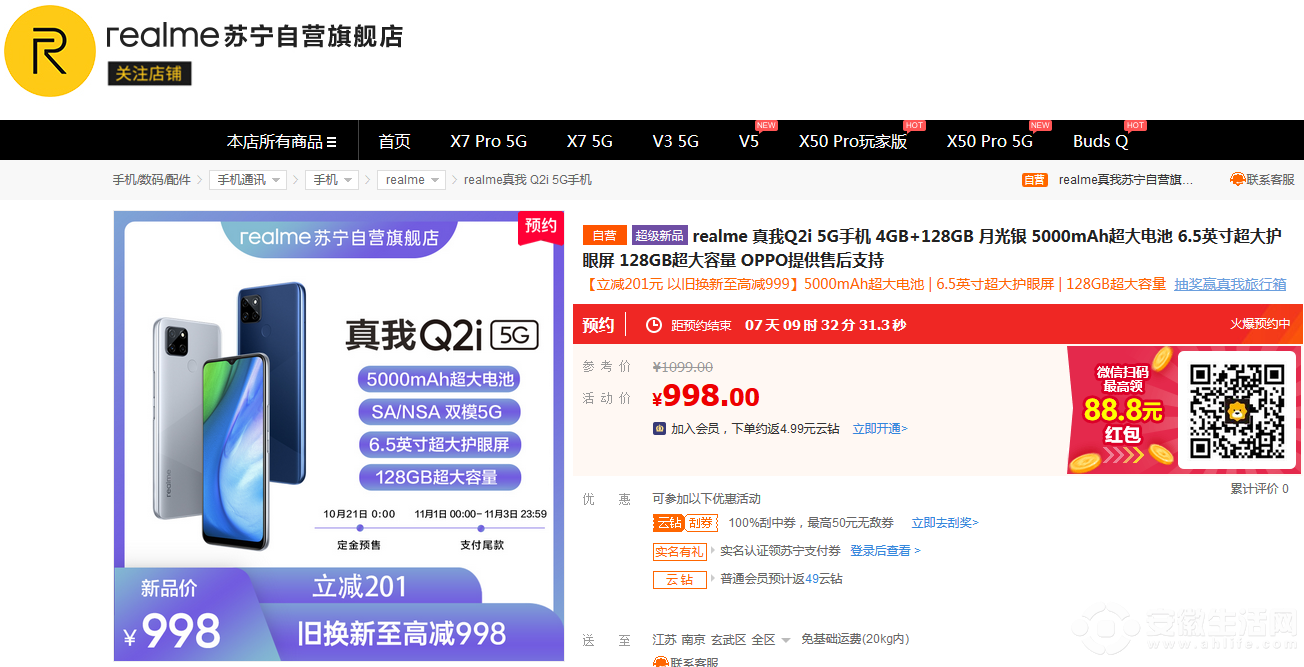This screenshot has width=1304, height=667.
Task: Select the V5 nav item
Action: click(x=749, y=141)
